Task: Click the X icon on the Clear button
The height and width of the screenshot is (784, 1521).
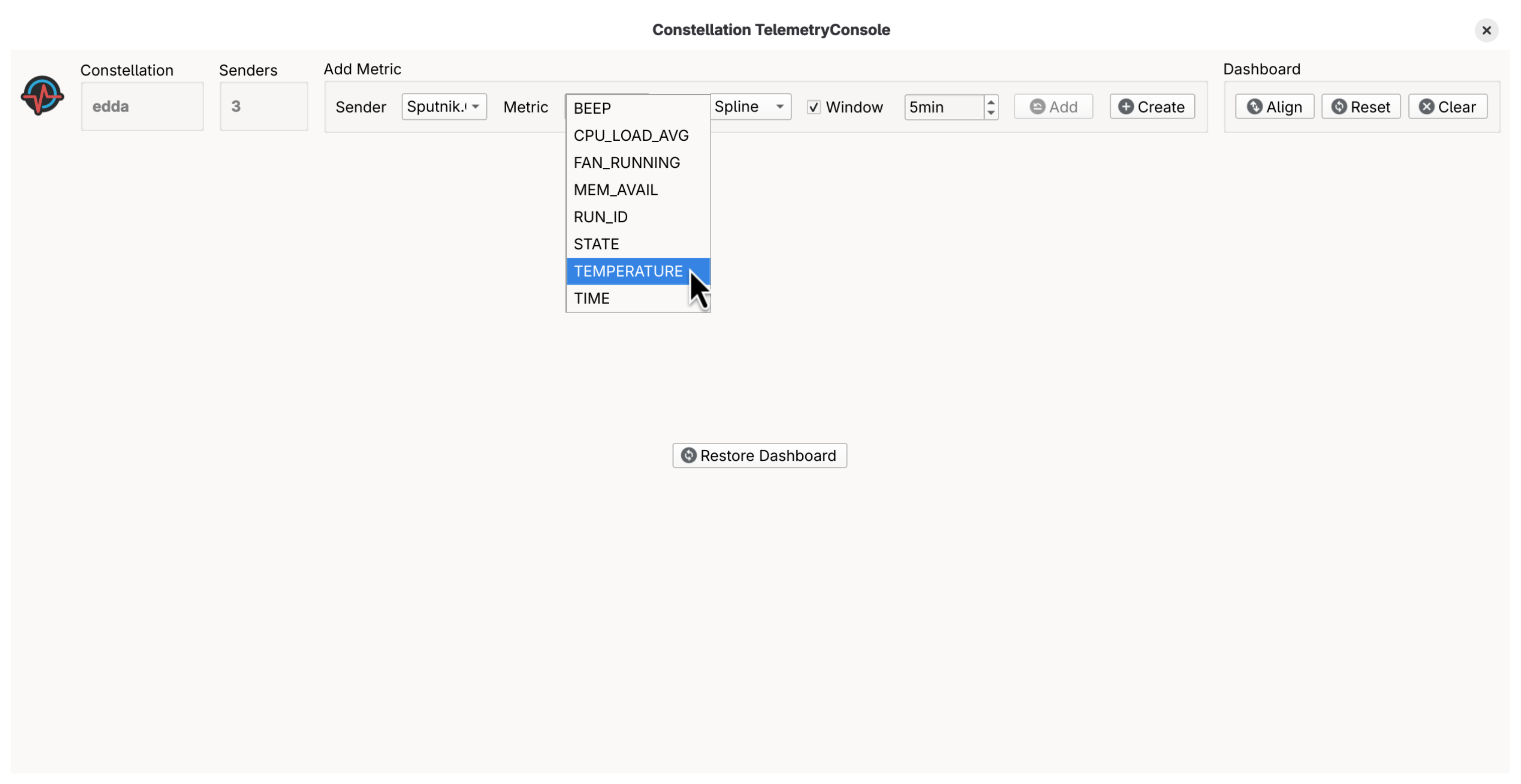Action: tap(1427, 106)
